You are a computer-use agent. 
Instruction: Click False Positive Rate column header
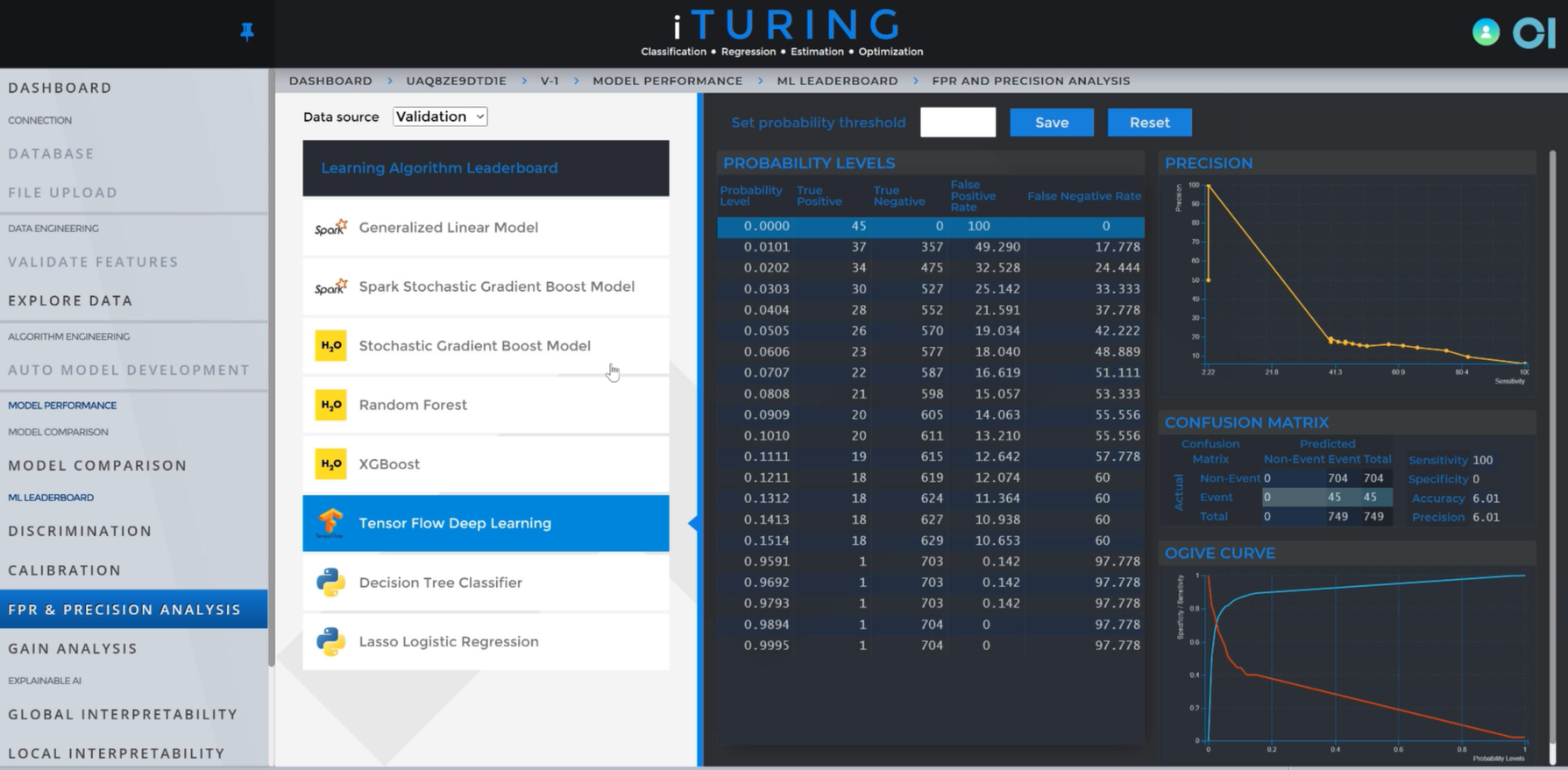point(973,196)
